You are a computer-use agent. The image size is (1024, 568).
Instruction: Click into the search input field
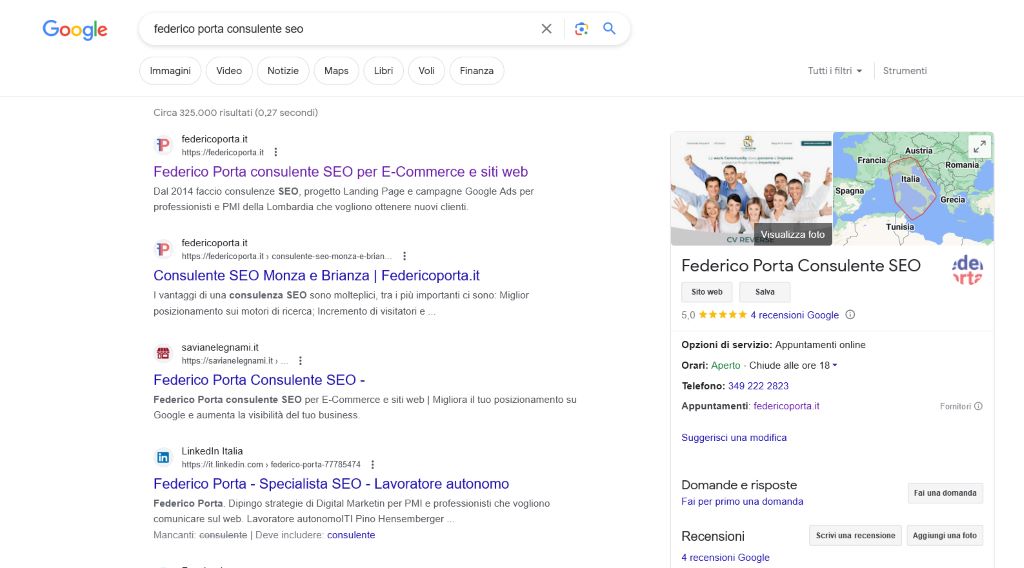tap(340, 29)
